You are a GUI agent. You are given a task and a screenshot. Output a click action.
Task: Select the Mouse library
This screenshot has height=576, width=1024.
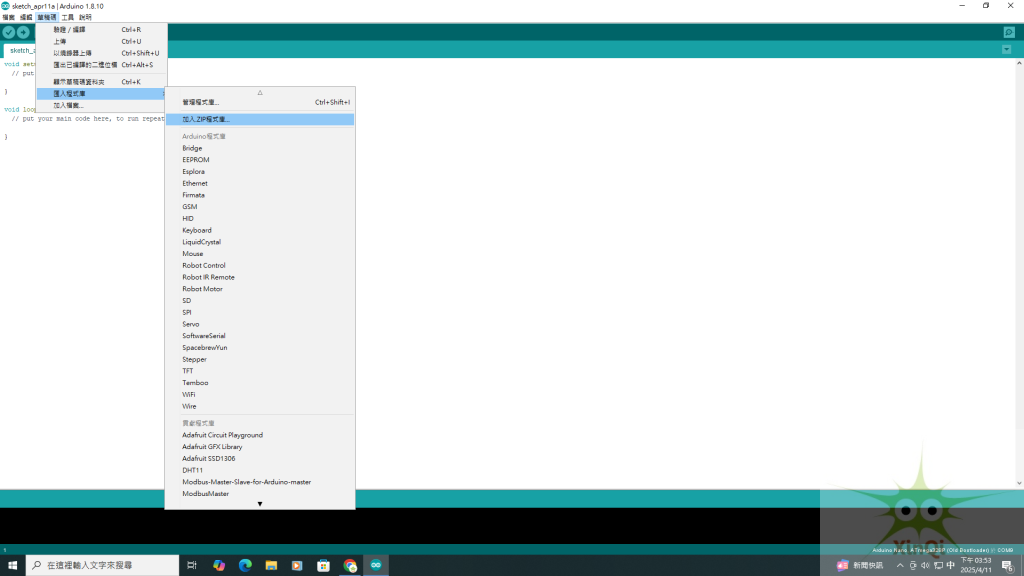pos(260,254)
